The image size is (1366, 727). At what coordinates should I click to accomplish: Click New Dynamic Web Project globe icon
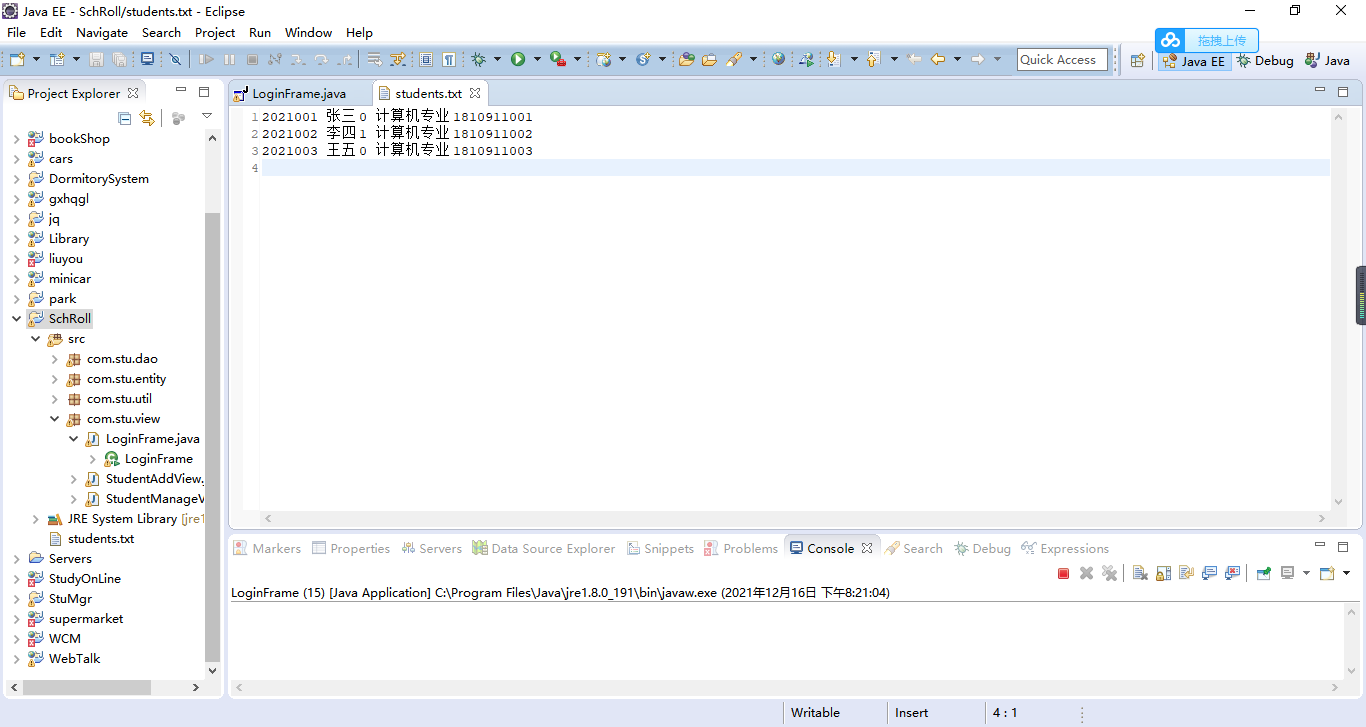point(604,59)
